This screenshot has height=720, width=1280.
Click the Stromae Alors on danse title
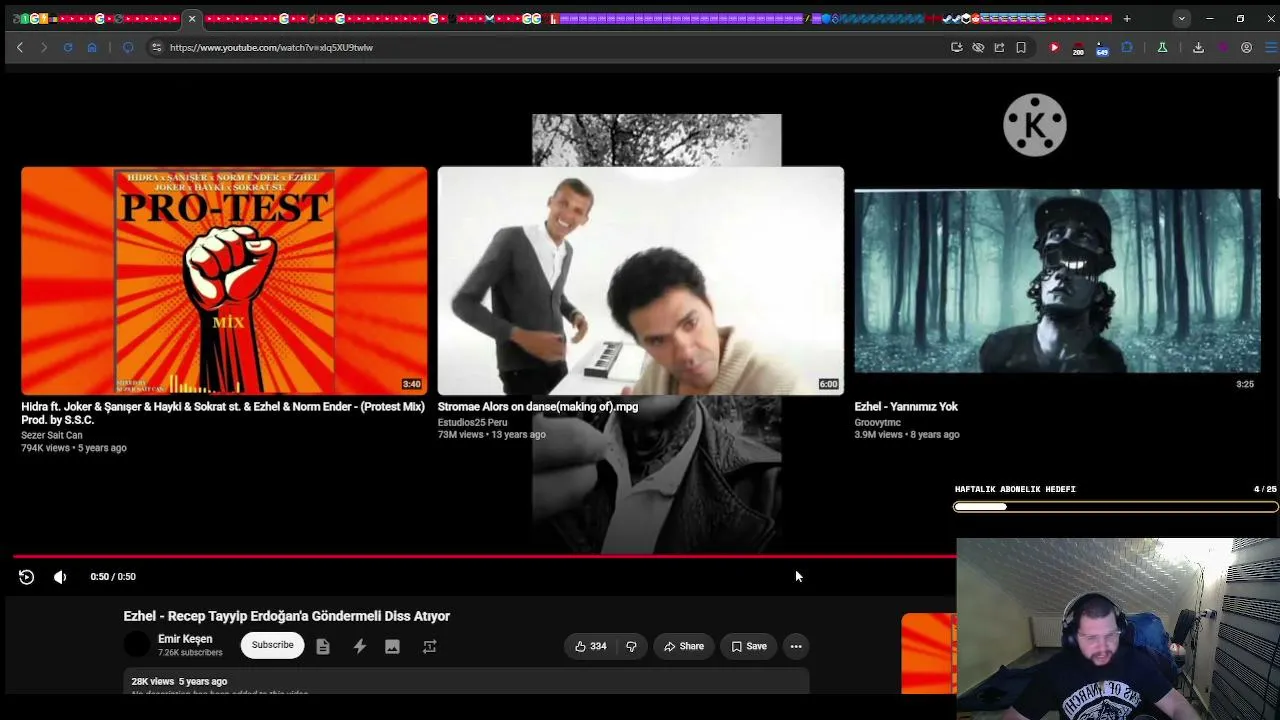[538, 407]
